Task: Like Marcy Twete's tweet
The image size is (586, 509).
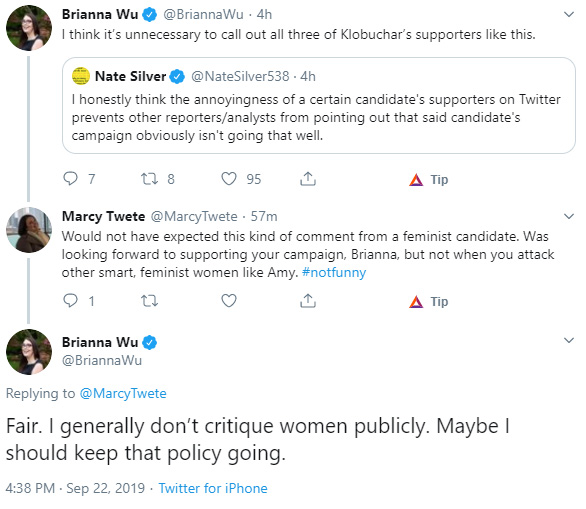Action: (229, 301)
